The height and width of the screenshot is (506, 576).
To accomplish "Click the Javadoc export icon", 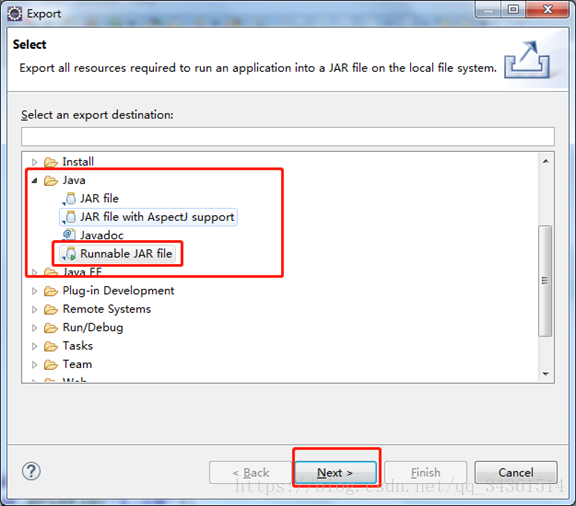I will 69,235.
